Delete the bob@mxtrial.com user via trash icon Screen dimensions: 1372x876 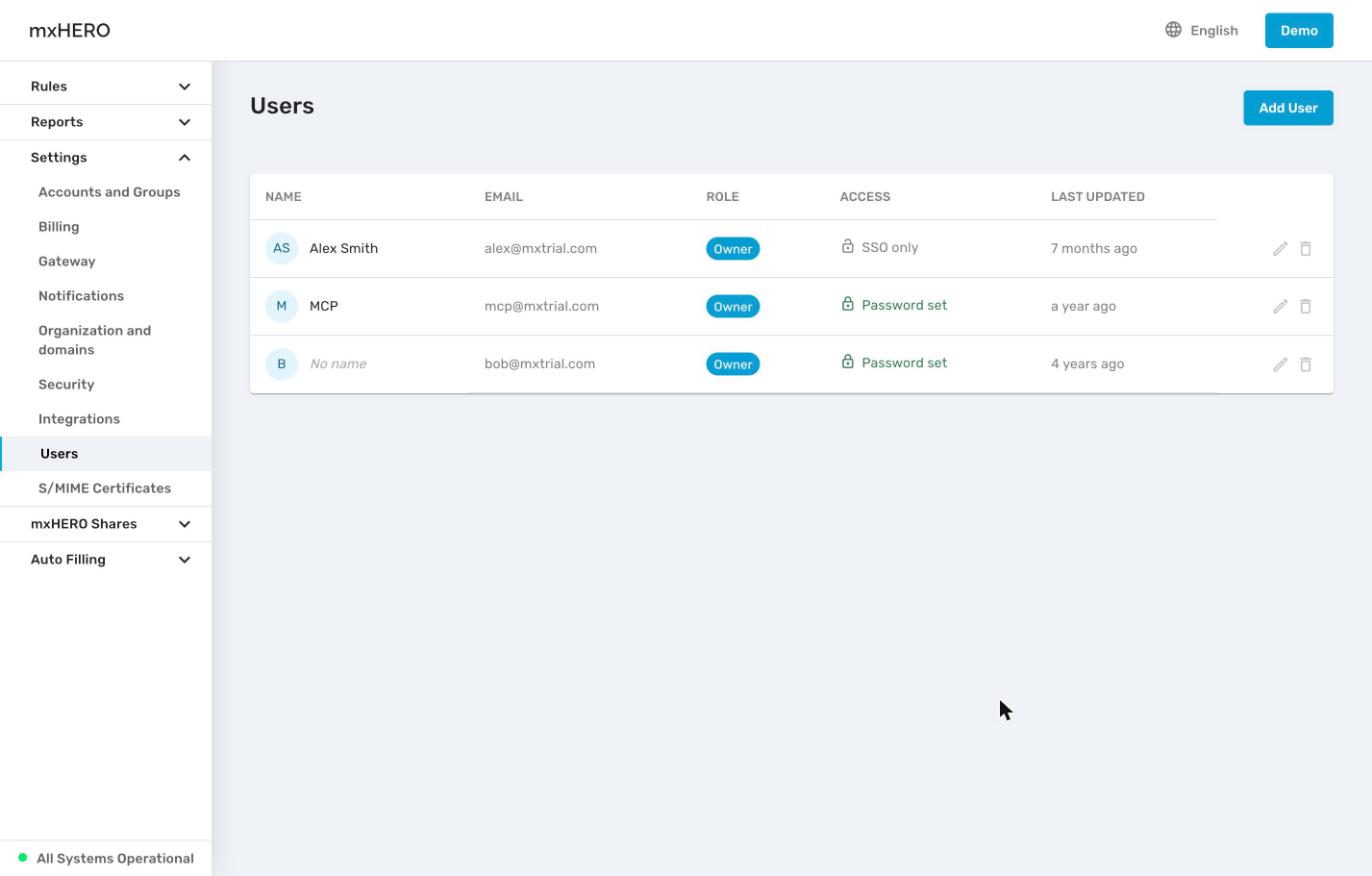tap(1306, 365)
